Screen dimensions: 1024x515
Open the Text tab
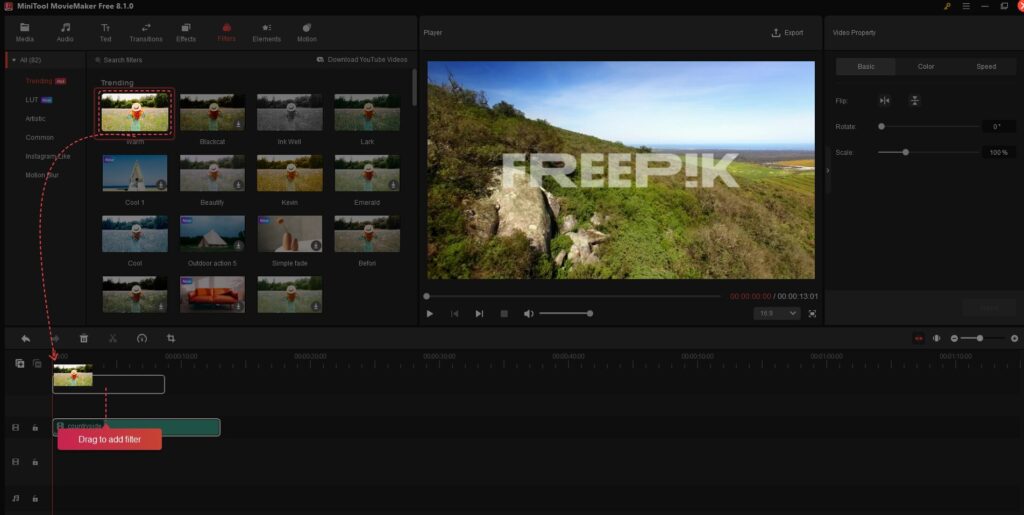point(105,33)
